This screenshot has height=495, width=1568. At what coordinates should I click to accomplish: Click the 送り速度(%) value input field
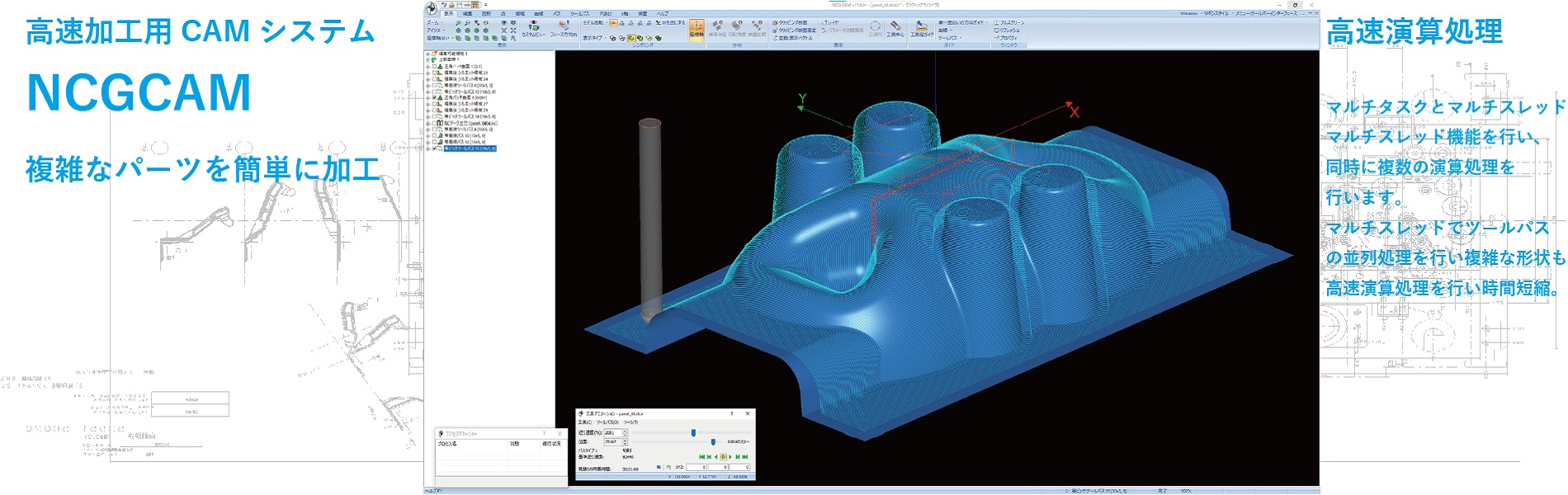[612, 432]
